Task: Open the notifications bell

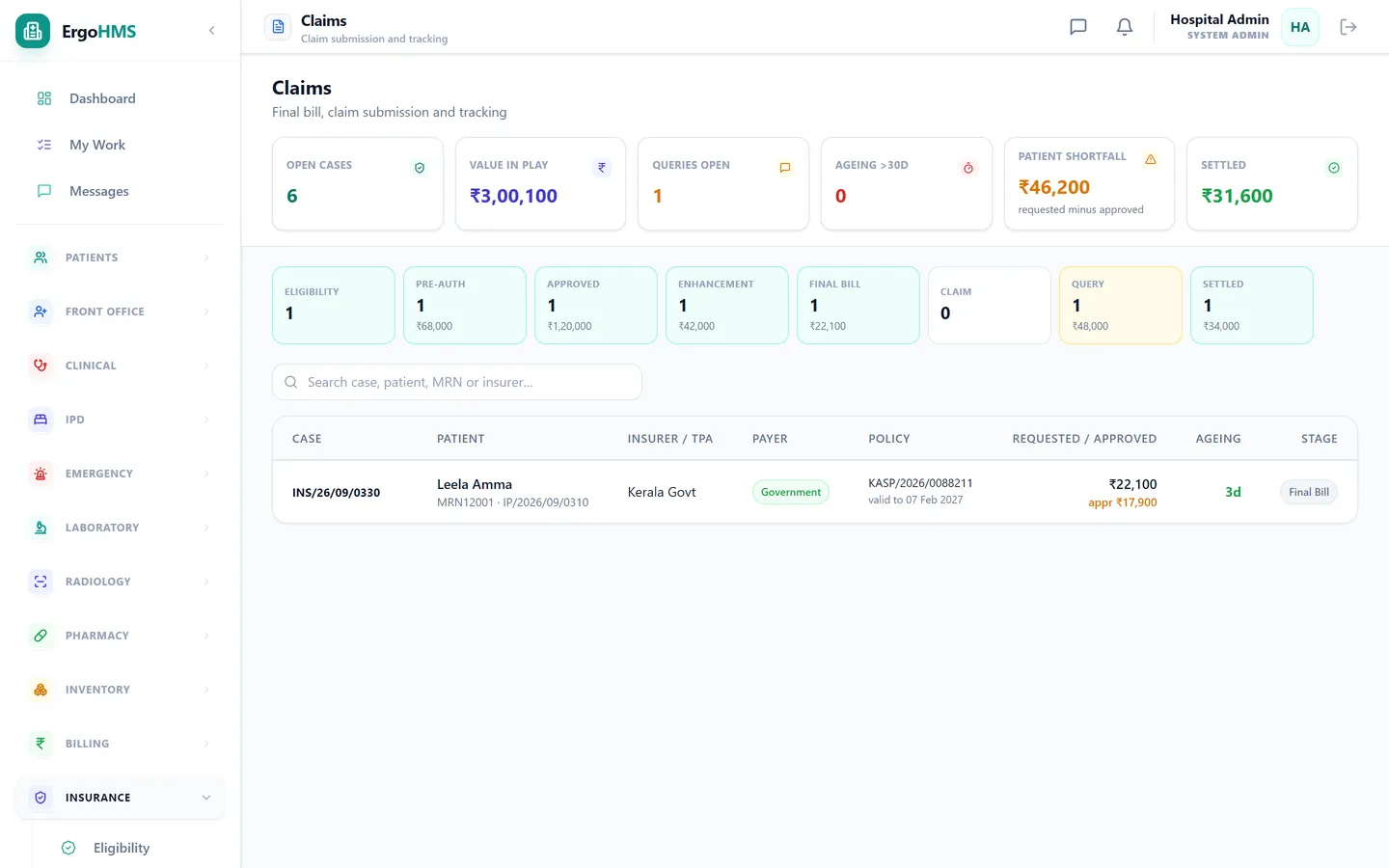Action: click(x=1125, y=27)
